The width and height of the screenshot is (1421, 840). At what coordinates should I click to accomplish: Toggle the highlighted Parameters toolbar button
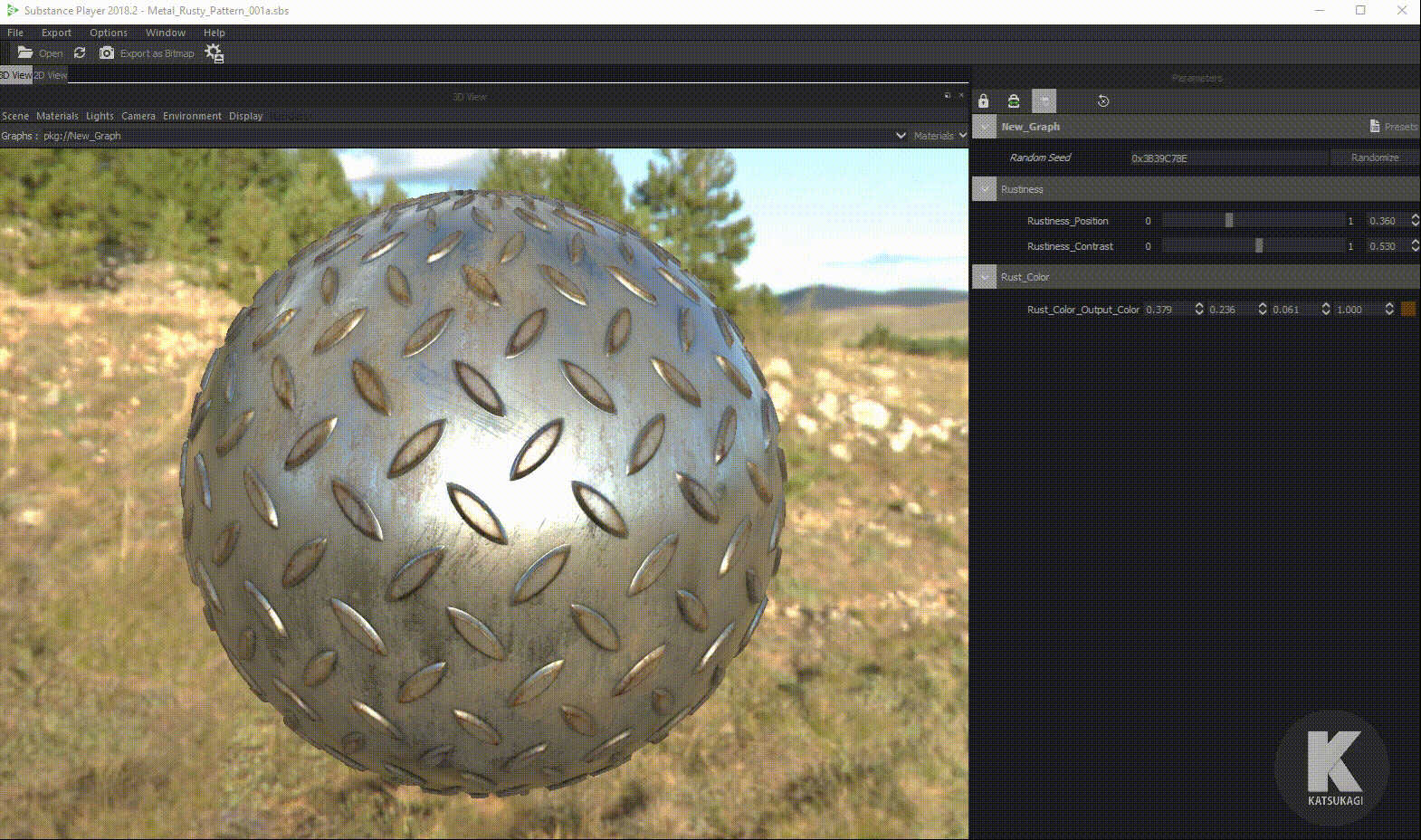click(1044, 101)
